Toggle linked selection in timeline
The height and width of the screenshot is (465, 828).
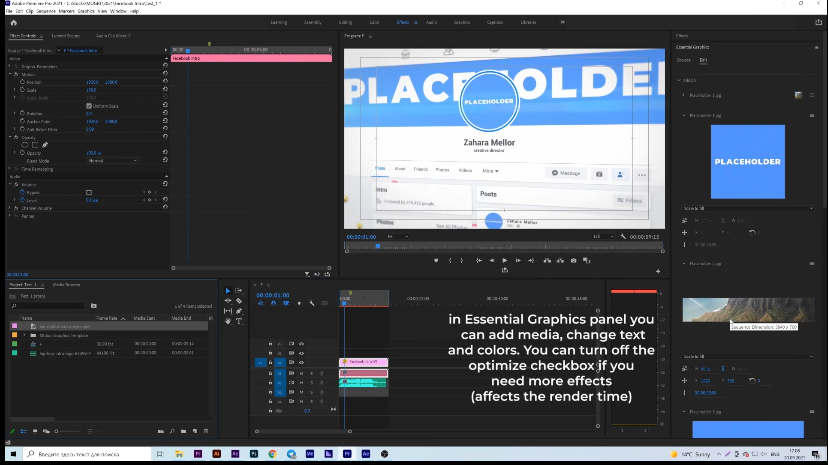click(286, 303)
